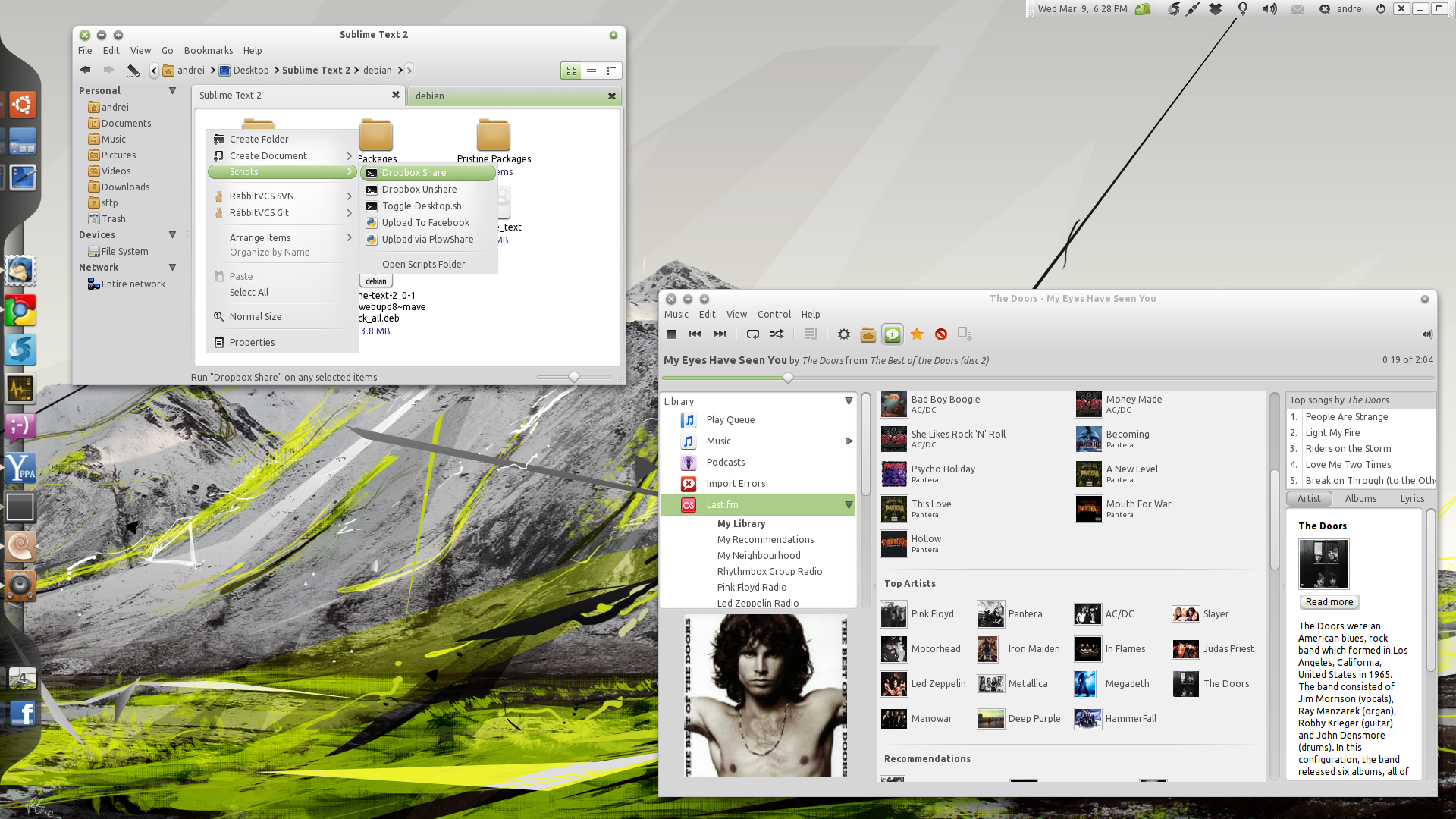Screen dimensions: 1456x819
Task: Select song Riders on the Storm
Action: point(1348,449)
